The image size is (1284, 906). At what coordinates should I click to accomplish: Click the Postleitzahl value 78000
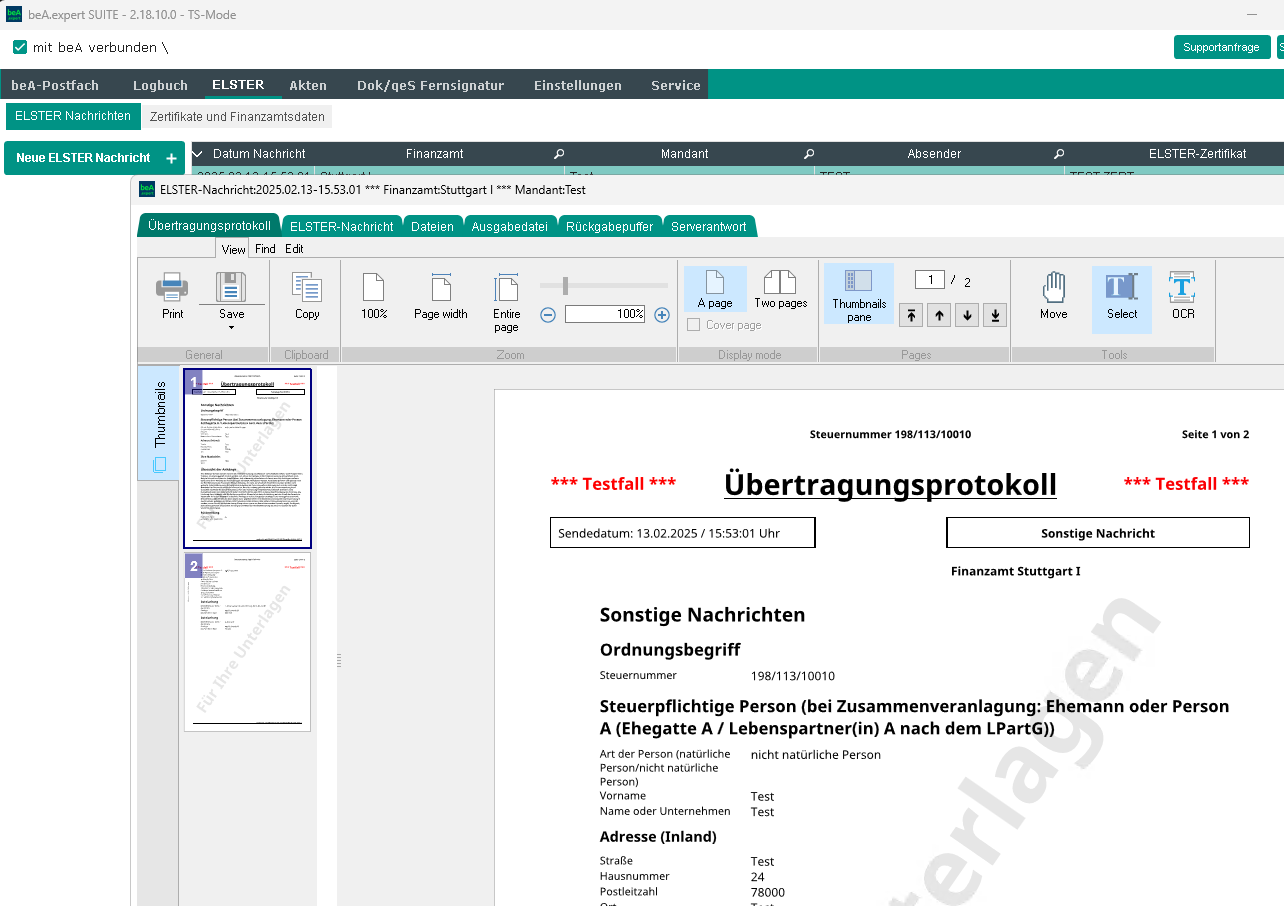coord(768,893)
